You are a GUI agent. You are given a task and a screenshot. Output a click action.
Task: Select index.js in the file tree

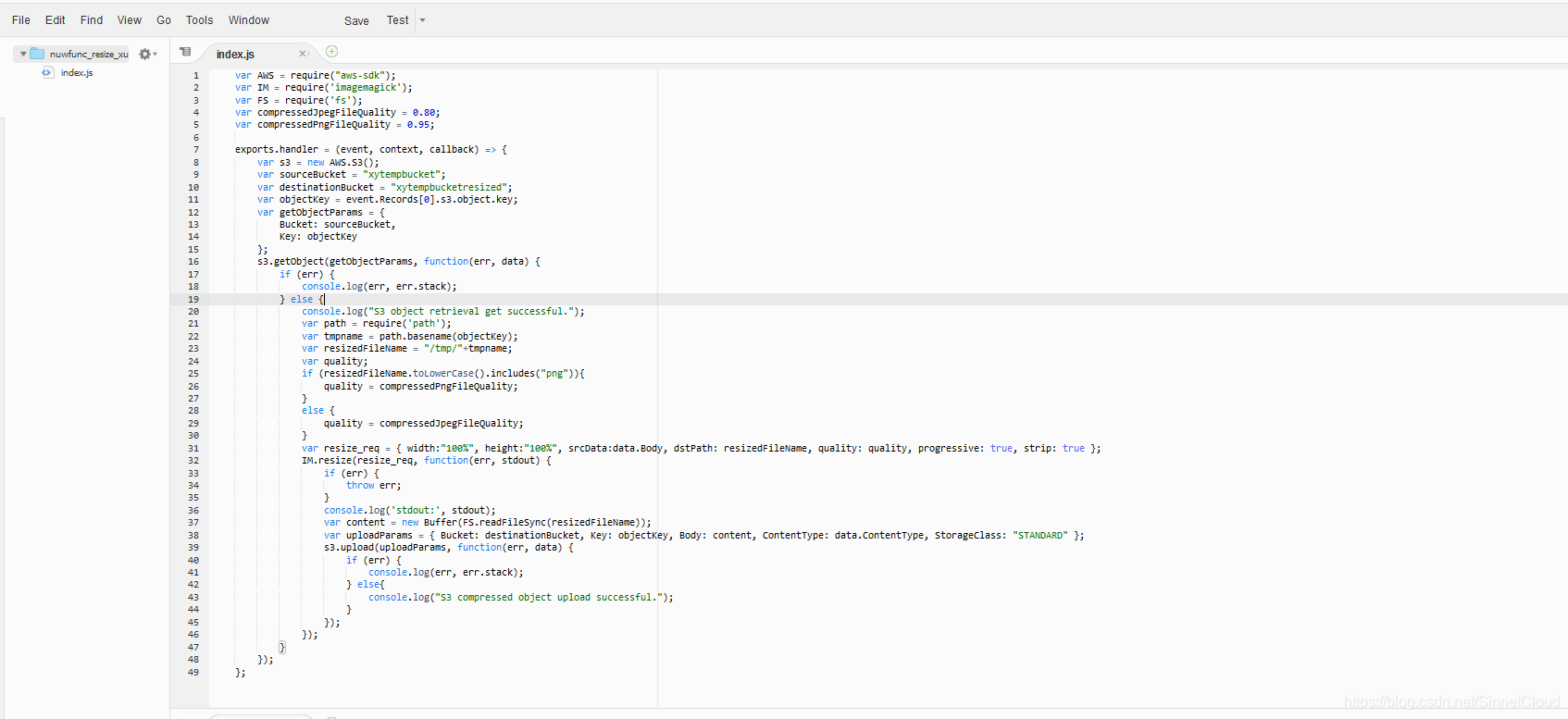[x=77, y=72]
